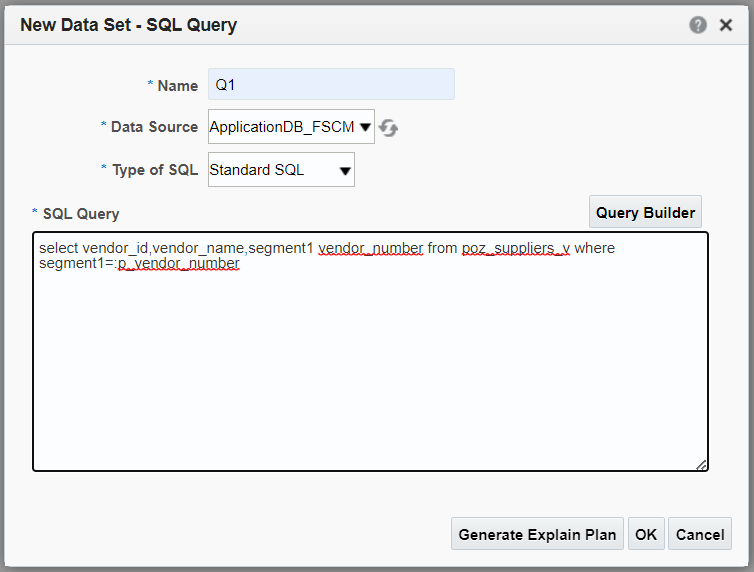
Task: Click the dialog title New Data Set - SQL Query
Action: pyautogui.click(x=129, y=25)
